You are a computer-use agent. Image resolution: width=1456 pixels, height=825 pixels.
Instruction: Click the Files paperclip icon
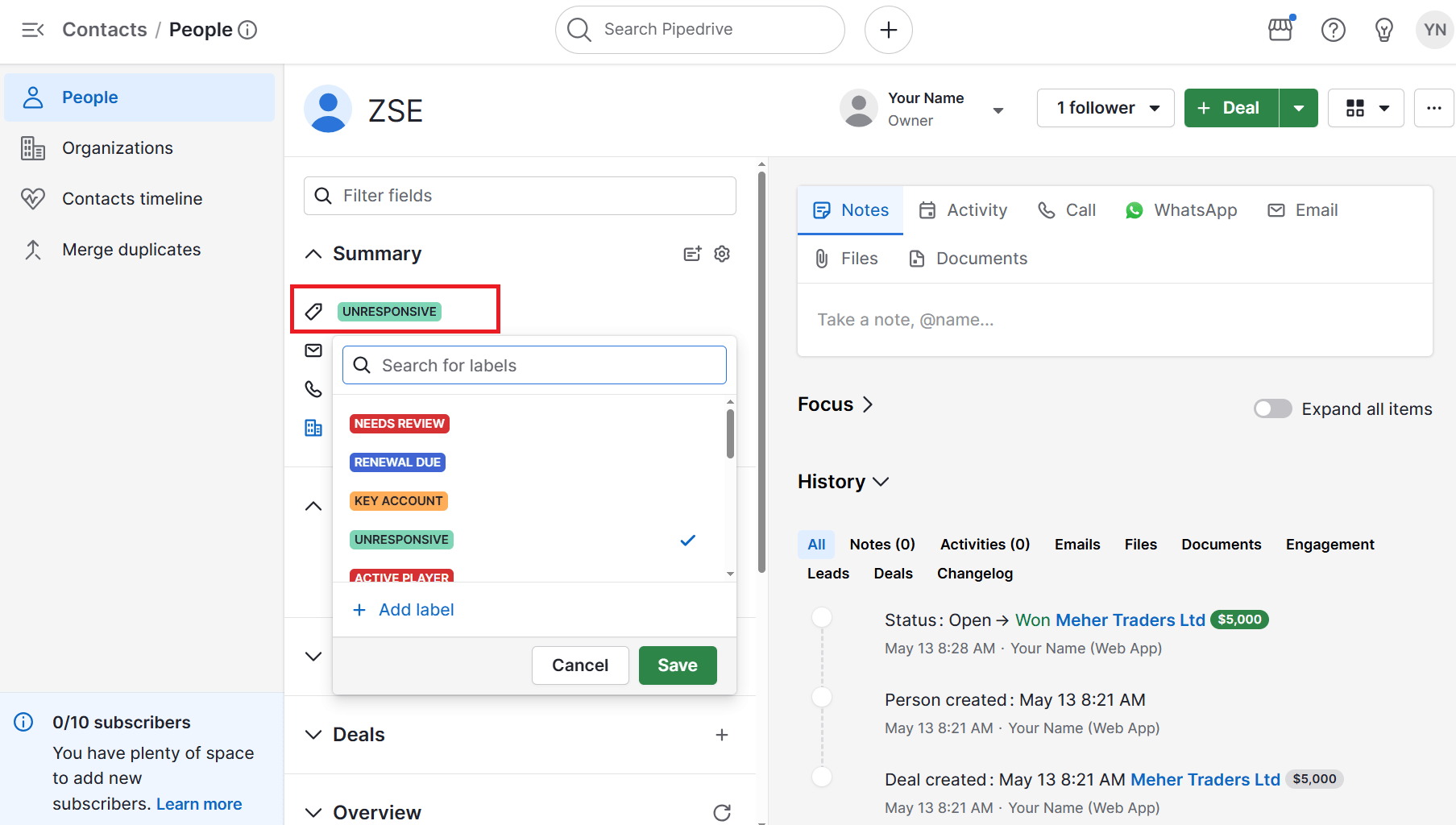coord(822,259)
